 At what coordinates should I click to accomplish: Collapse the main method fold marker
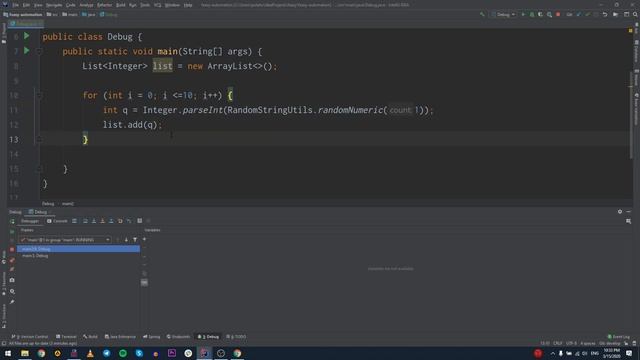(x=39, y=51)
